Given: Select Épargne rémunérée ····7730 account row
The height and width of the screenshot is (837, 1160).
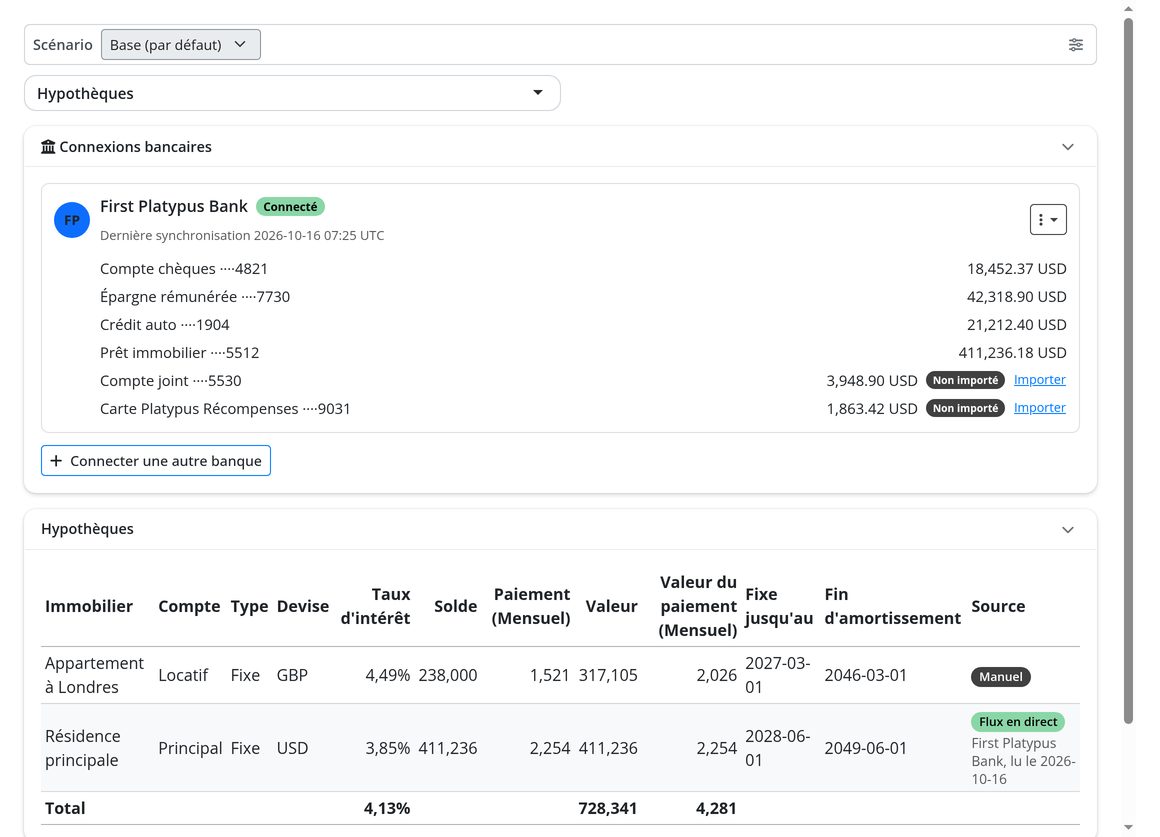Looking at the screenshot, I should [x=583, y=297].
